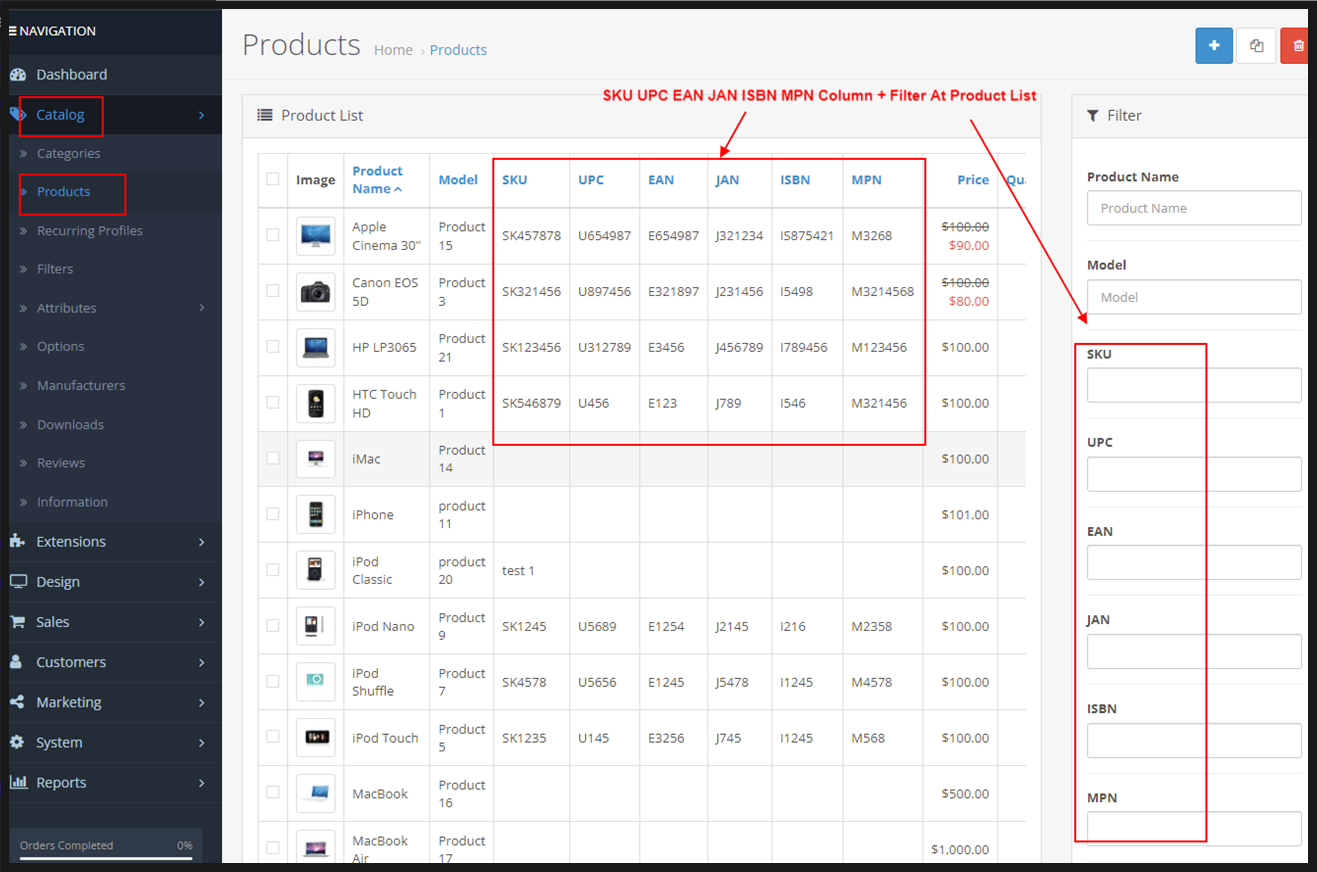1317x872 pixels.
Task: Expand the Customers submenu arrow
Action: pos(201,662)
